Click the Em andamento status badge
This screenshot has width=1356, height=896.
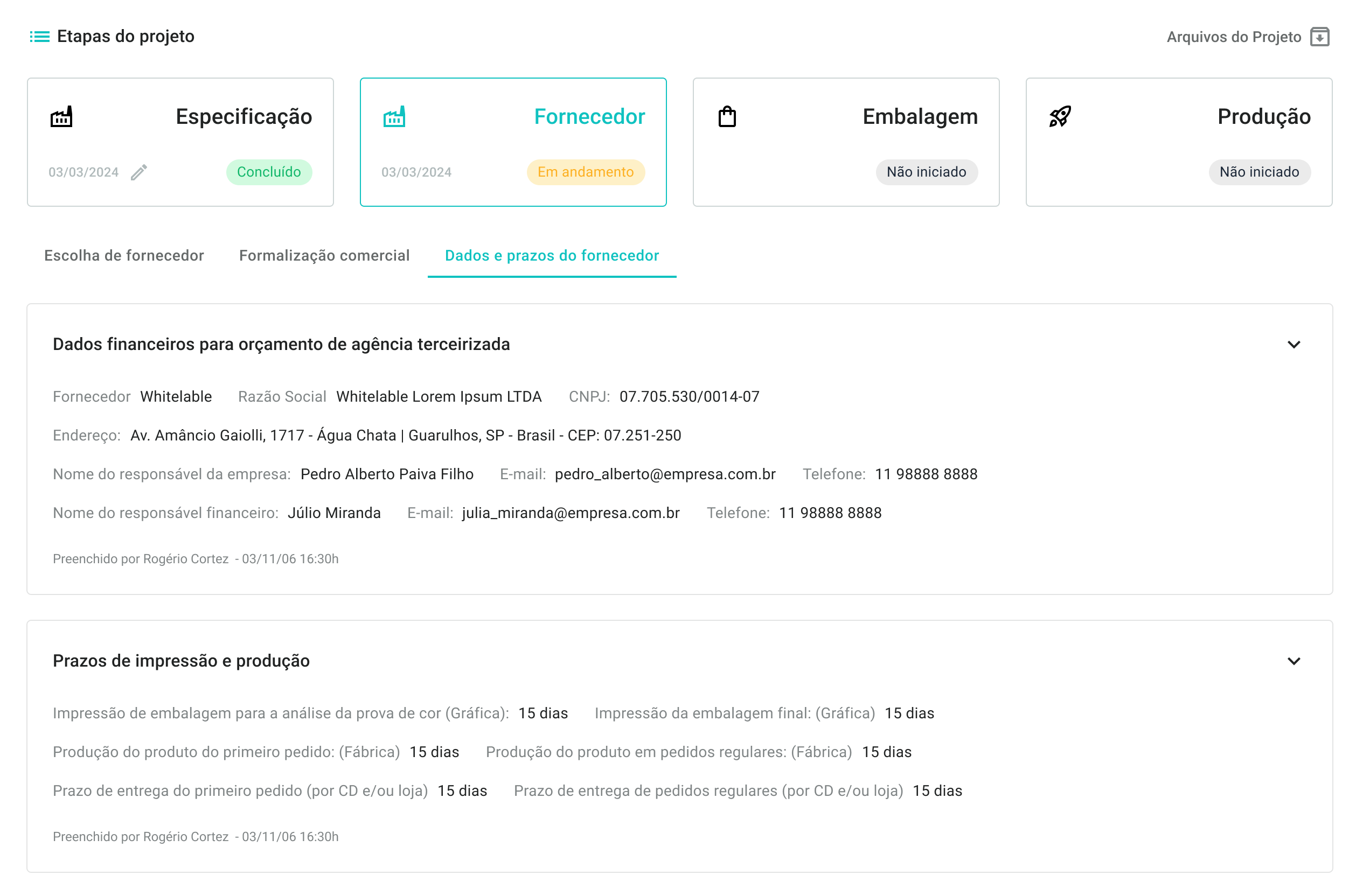[586, 172]
